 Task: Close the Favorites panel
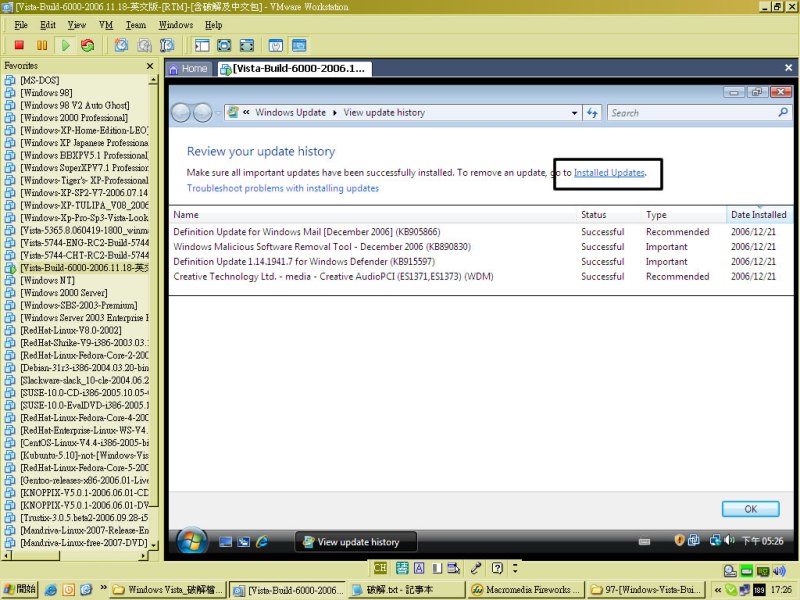click(x=150, y=66)
